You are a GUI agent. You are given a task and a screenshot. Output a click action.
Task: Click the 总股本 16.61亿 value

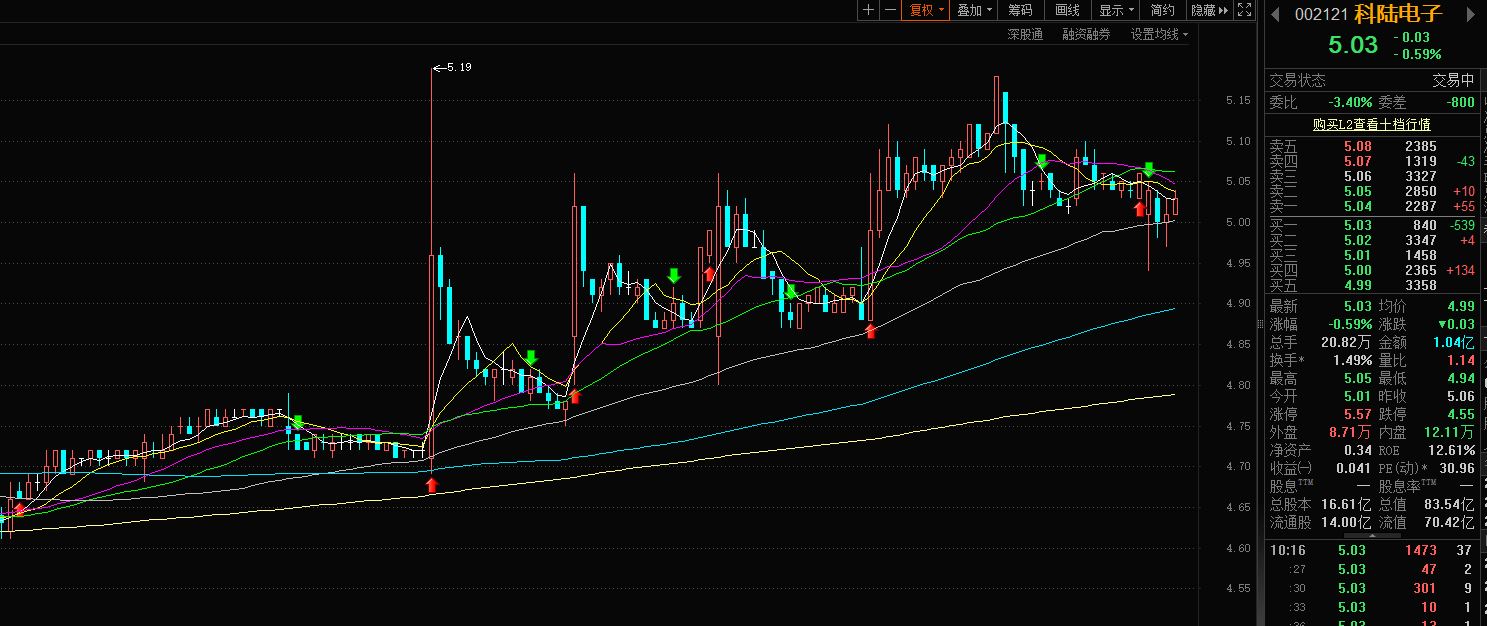tap(1347, 504)
